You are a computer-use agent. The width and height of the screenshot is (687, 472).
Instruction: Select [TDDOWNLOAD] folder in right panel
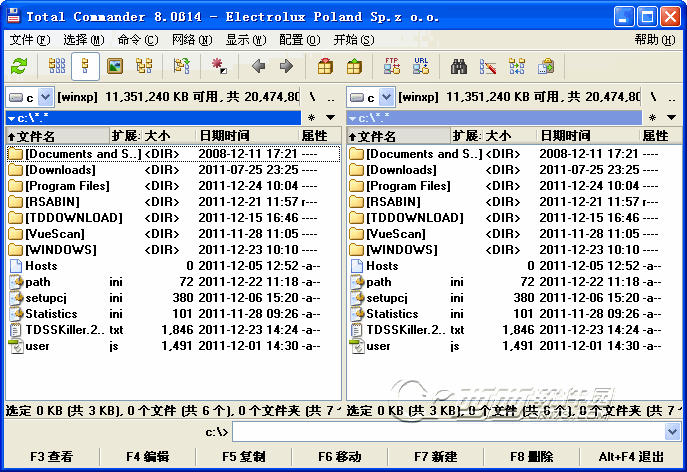click(514, 218)
